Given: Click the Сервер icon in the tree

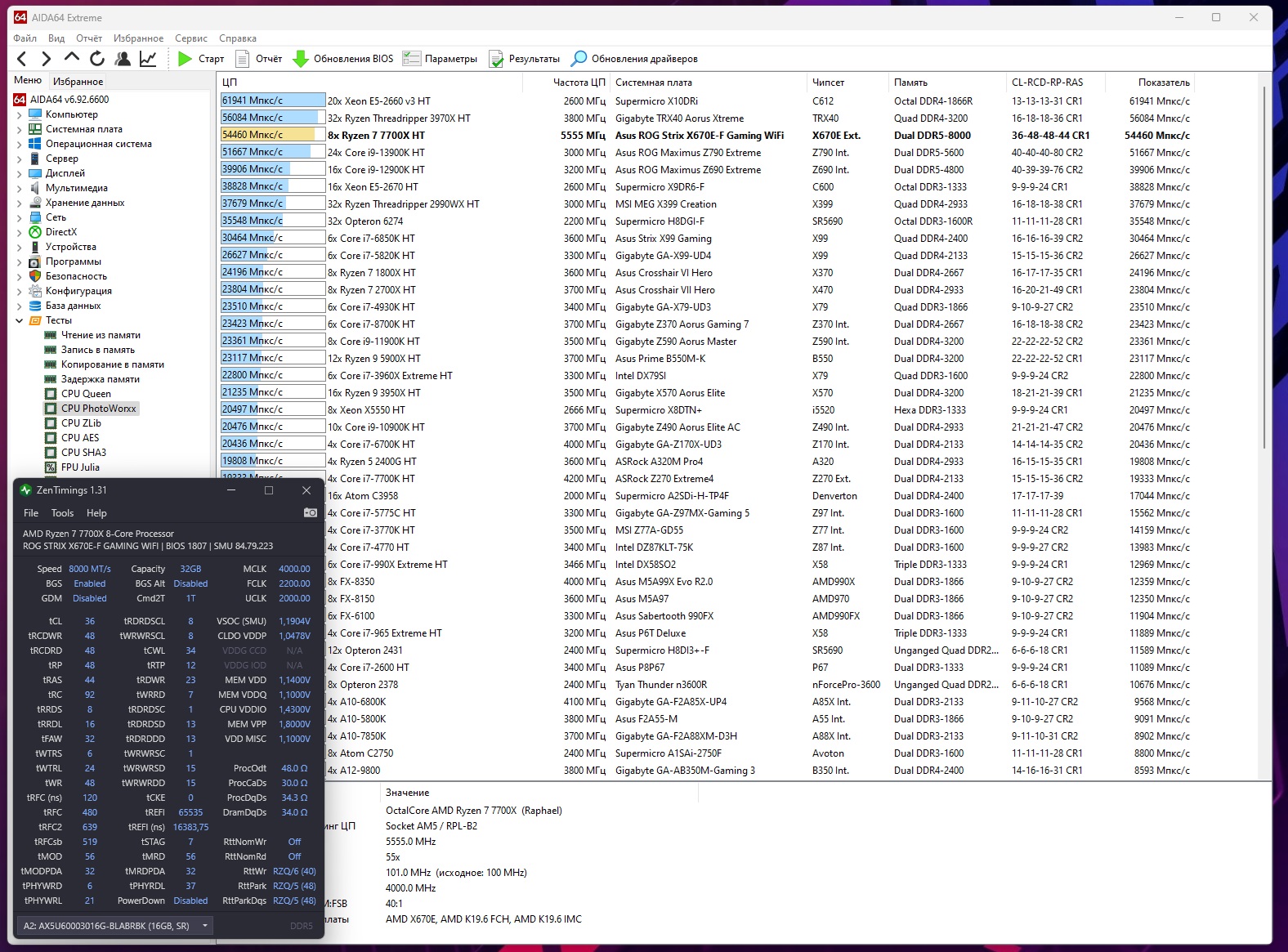Looking at the screenshot, I should 35,159.
